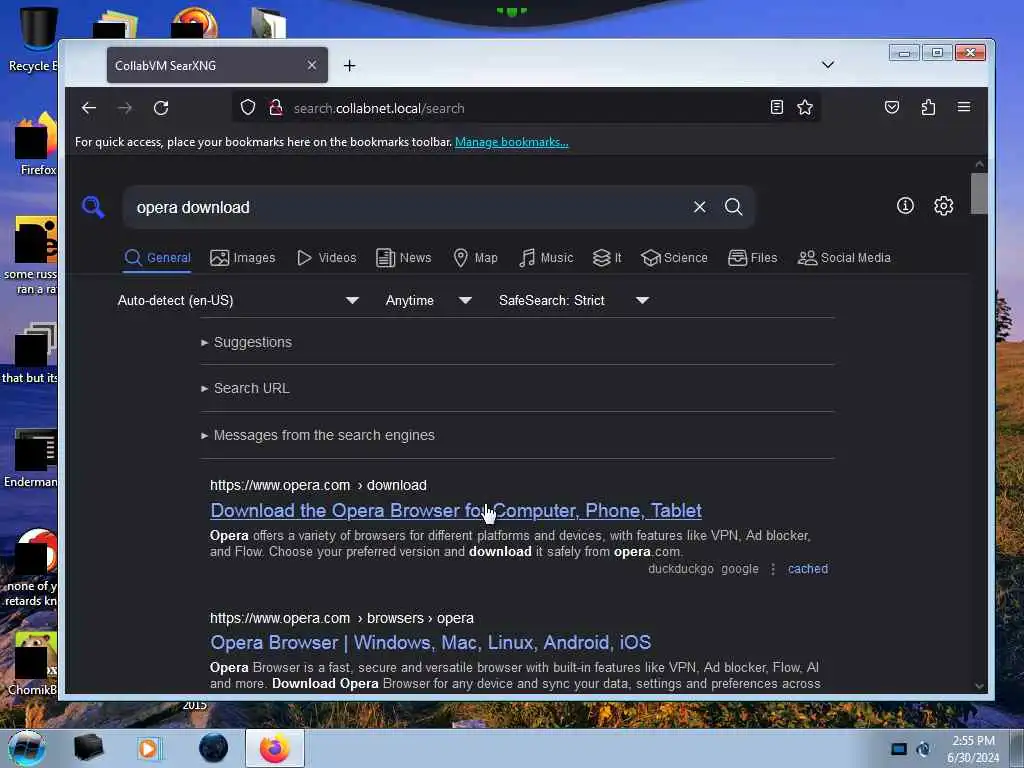Submit search with the magnifier button
This screenshot has height=768, width=1024.
point(733,207)
